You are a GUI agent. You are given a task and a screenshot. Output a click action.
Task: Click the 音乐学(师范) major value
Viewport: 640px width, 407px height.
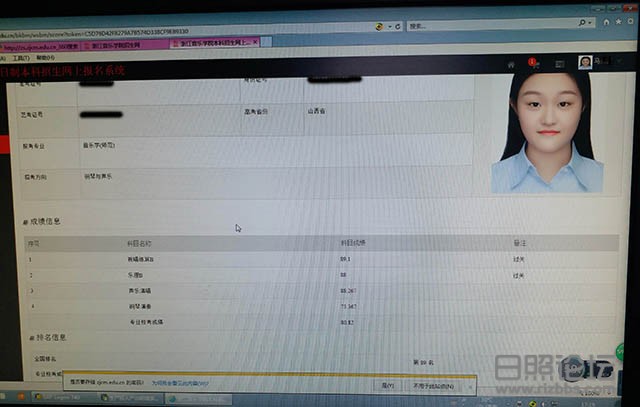point(99,145)
